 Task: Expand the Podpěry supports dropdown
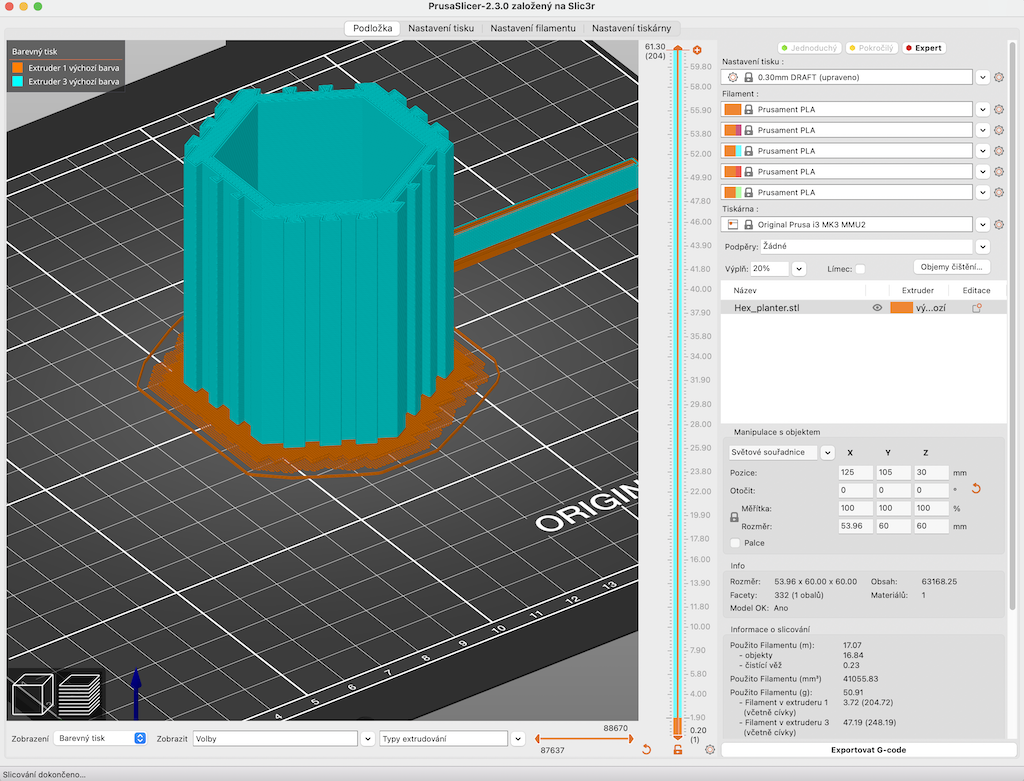click(982, 246)
